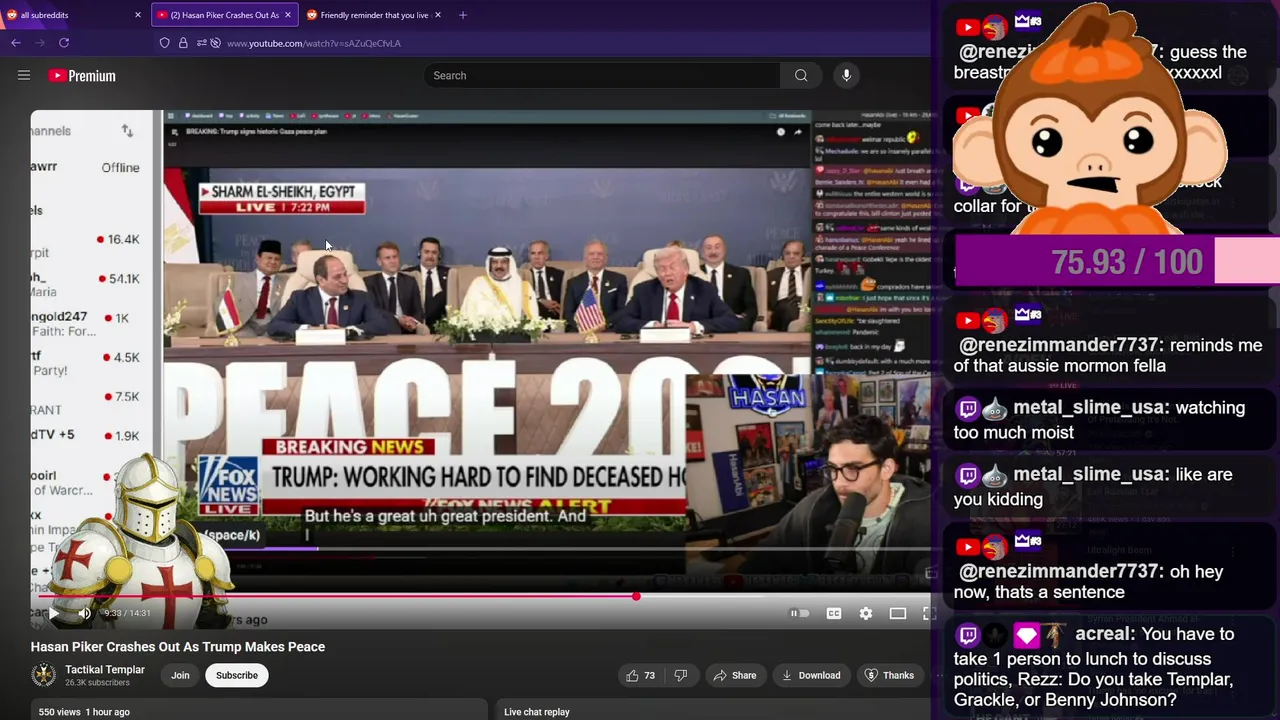The image size is (1280, 720).
Task: Click the 550 views 1 hour ago text
Action: (x=84, y=712)
